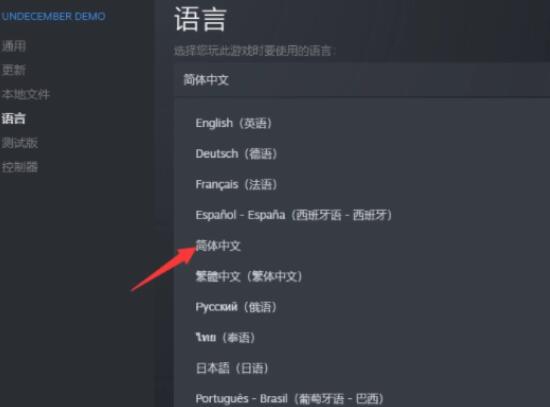
Task: Choose English (英语) from the list
Action: coord(234,123)
